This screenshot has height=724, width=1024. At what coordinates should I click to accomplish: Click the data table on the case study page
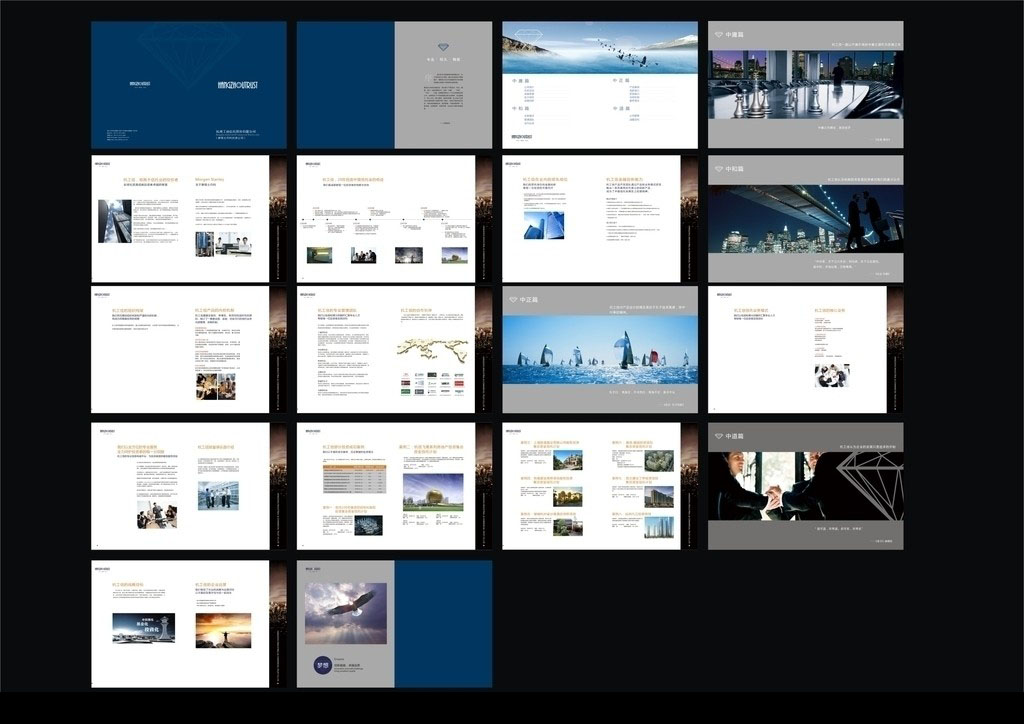point(346,479)
